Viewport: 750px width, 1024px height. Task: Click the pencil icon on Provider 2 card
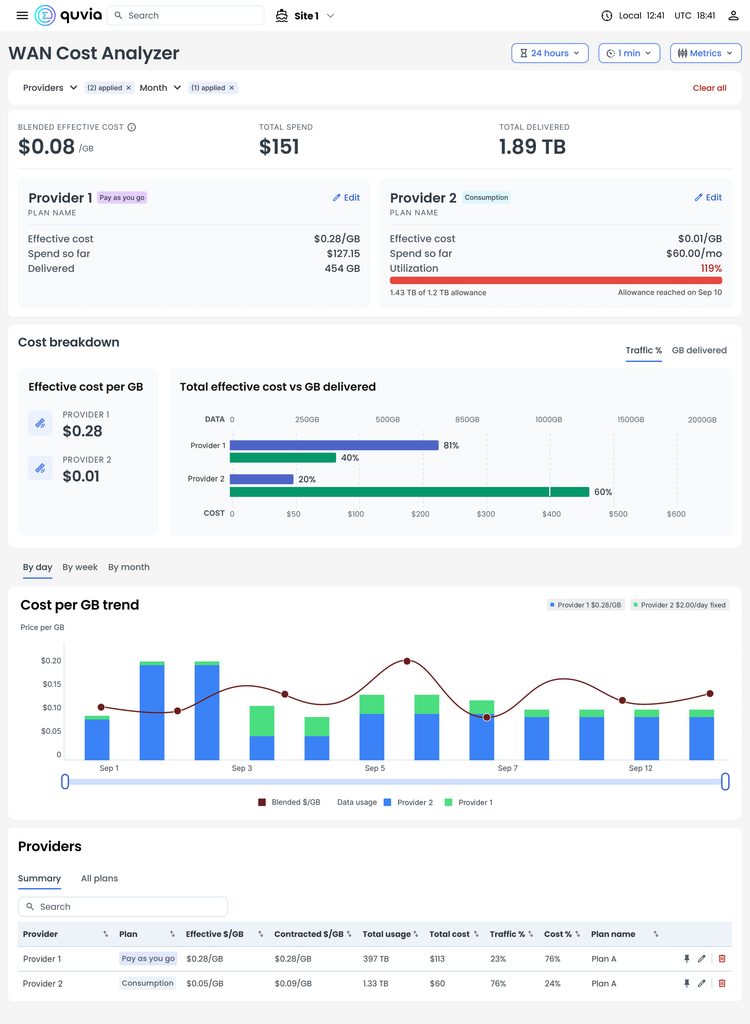coord(698,197)
